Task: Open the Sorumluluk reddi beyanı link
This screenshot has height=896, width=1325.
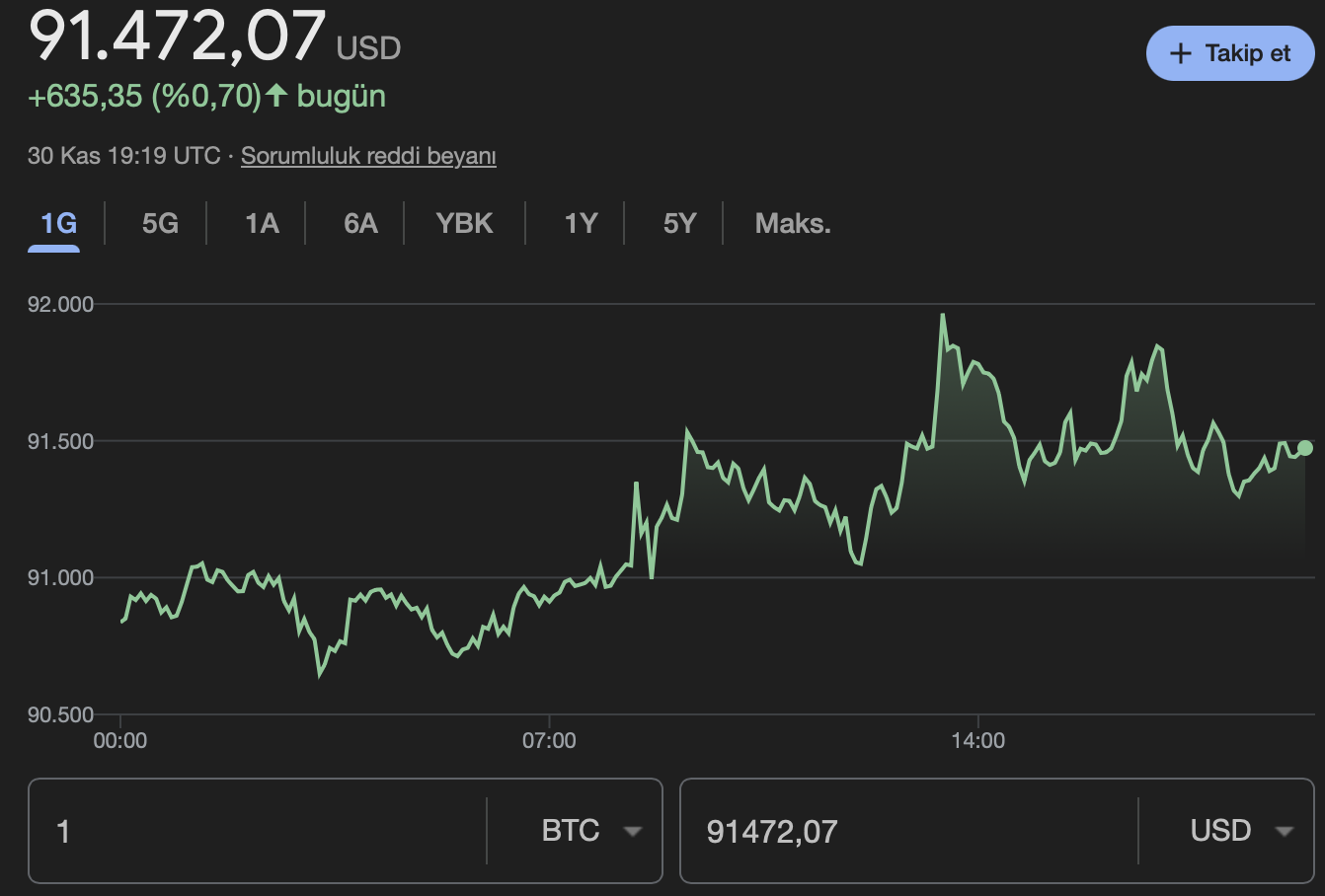Action: pos(368,156)
